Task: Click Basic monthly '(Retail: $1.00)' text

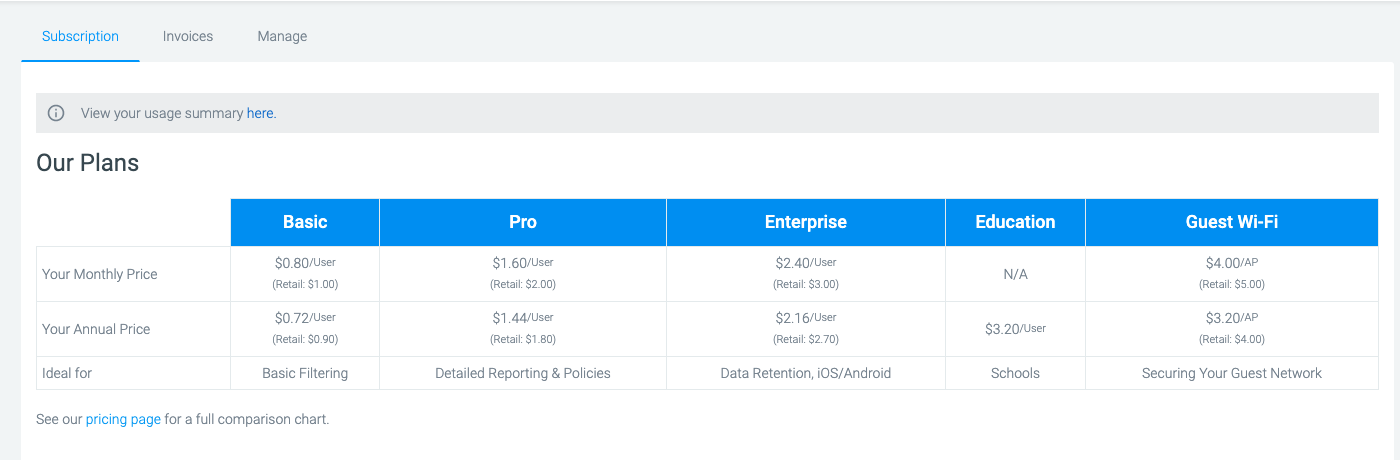Action: (305, 284)
